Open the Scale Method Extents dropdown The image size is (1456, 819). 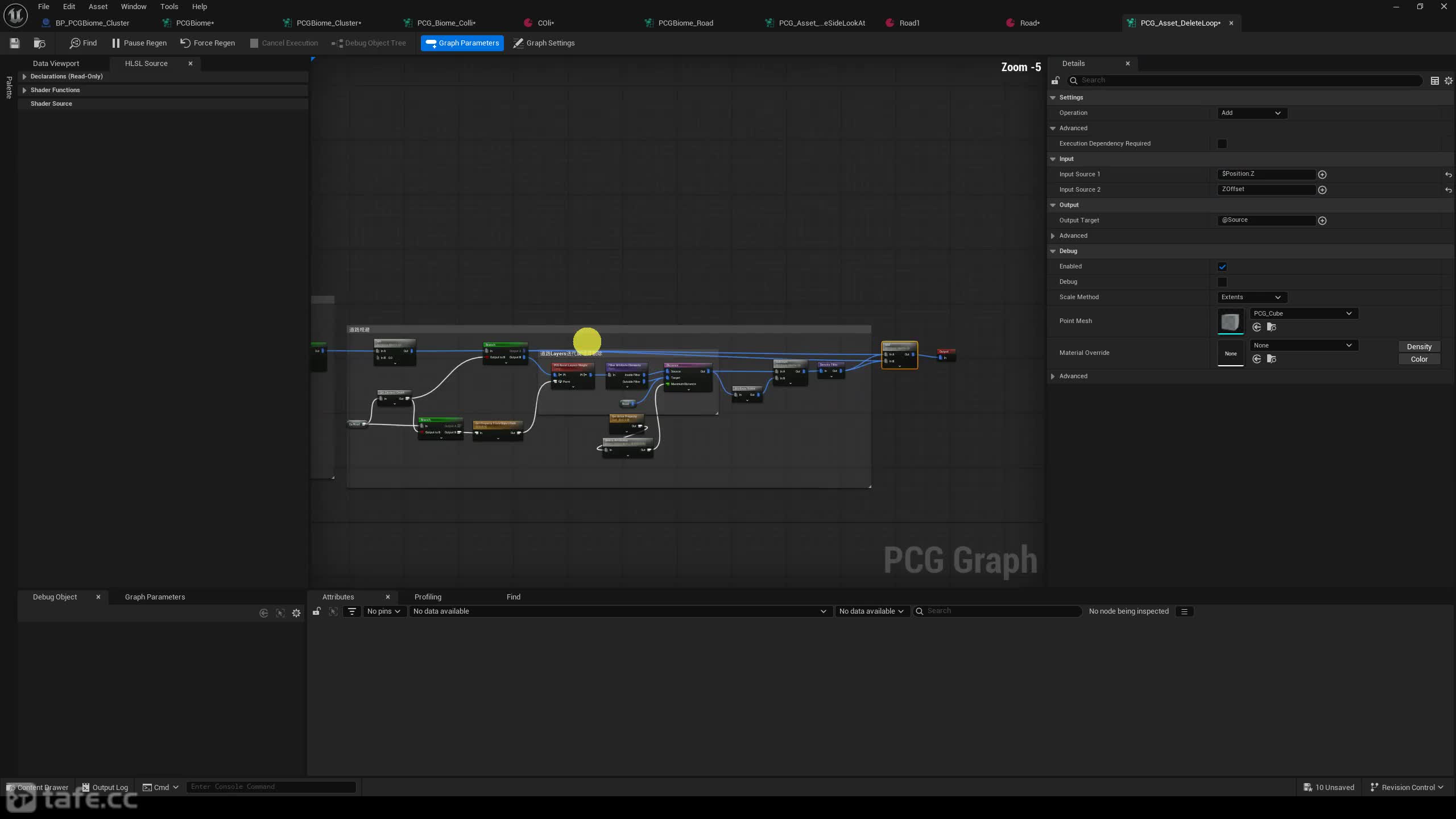click(x=1252, y=297)
